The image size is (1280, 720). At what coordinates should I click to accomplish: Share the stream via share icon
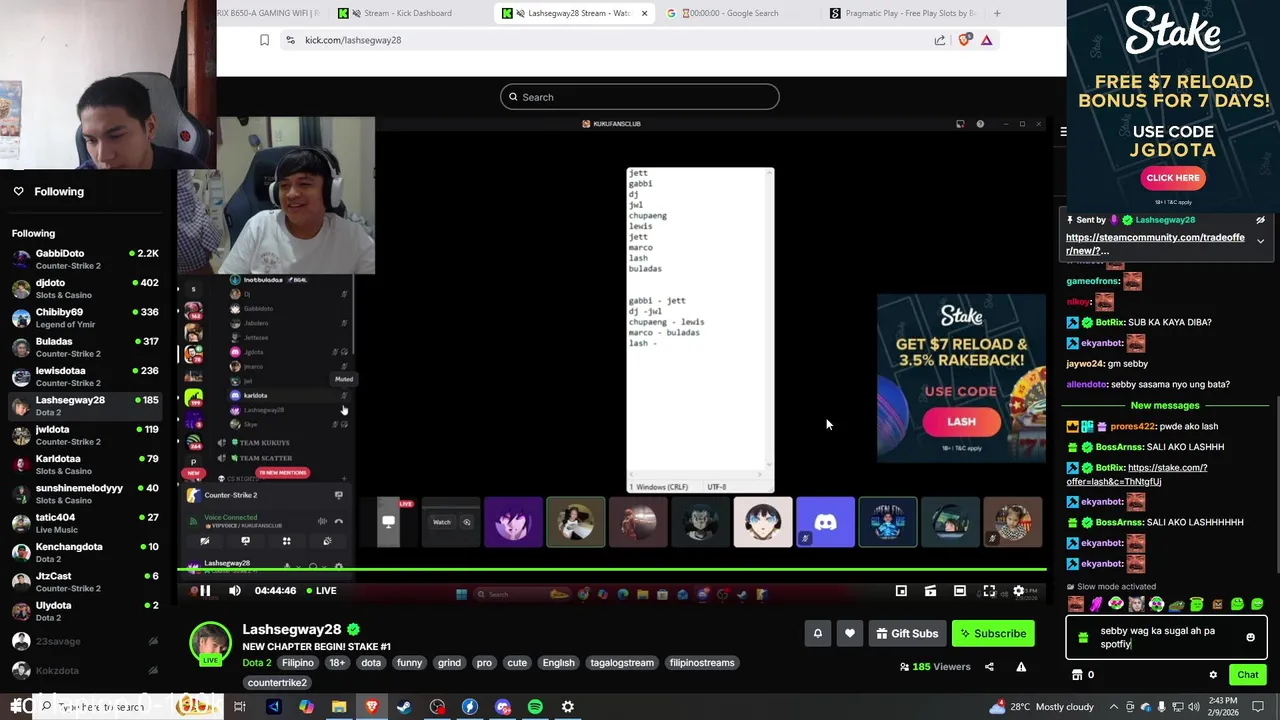coord(991,667)
